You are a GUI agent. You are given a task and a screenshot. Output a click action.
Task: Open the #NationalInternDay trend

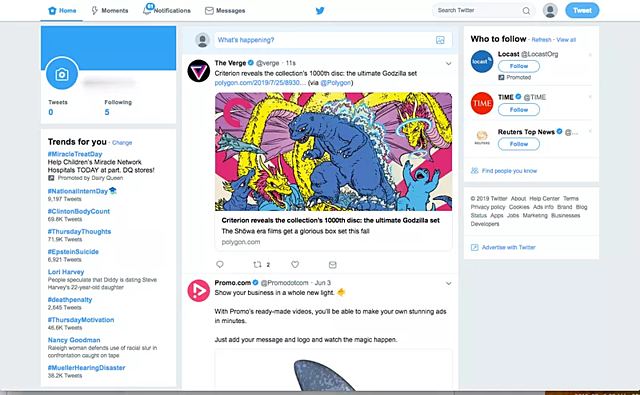pos(78,191)
